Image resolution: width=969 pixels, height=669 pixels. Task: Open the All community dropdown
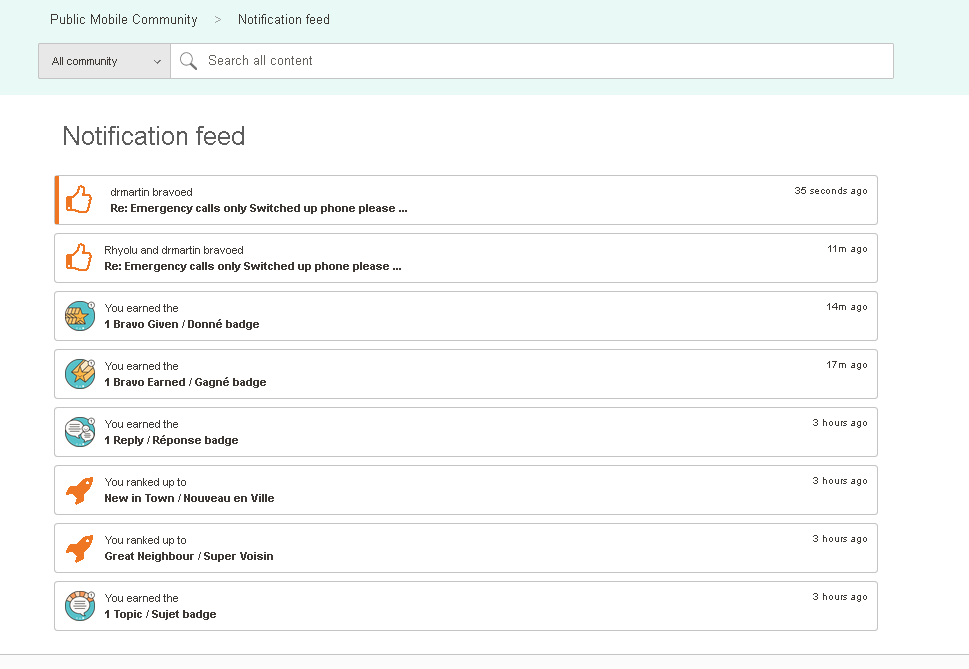tap(105, 61)
